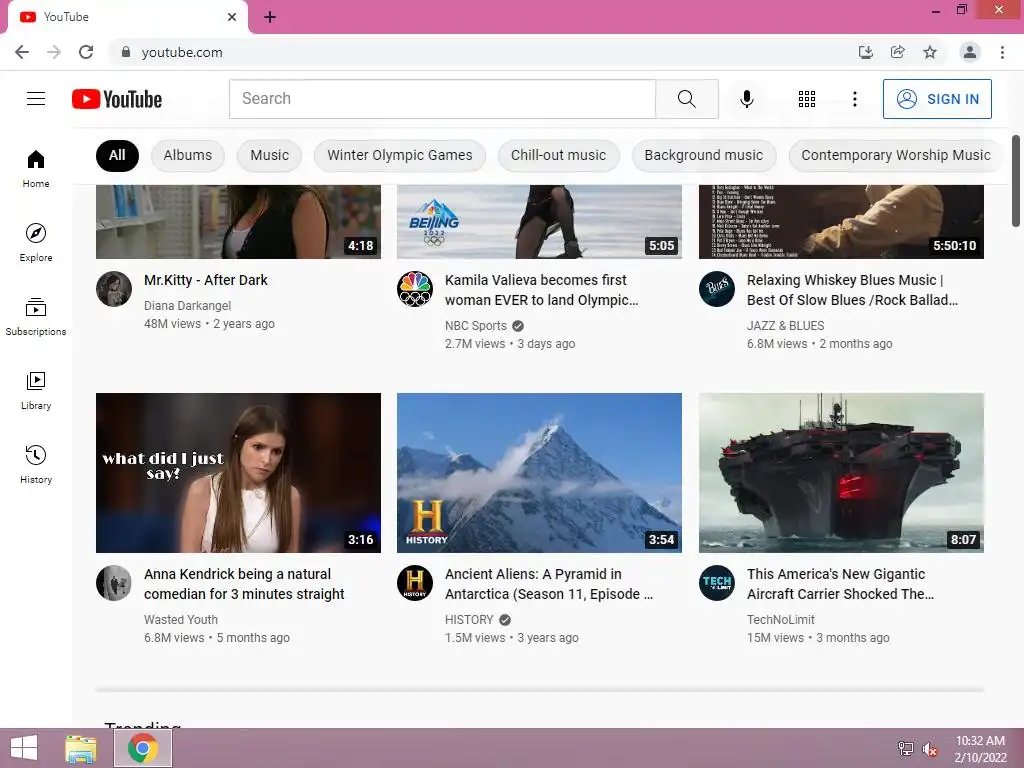Open Diana Darkangel channel avatar
The height and width of the screenshot is (768, 1024).
pyautogui.click(x=114, y=289)
